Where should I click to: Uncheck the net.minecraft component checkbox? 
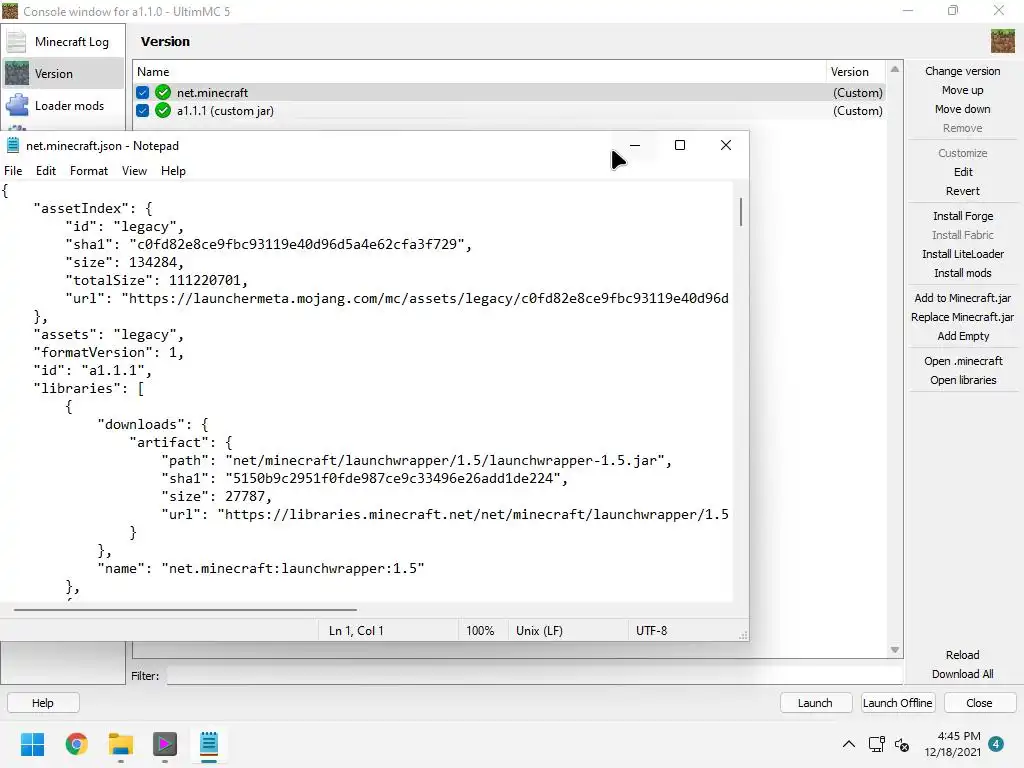[142, 93]
